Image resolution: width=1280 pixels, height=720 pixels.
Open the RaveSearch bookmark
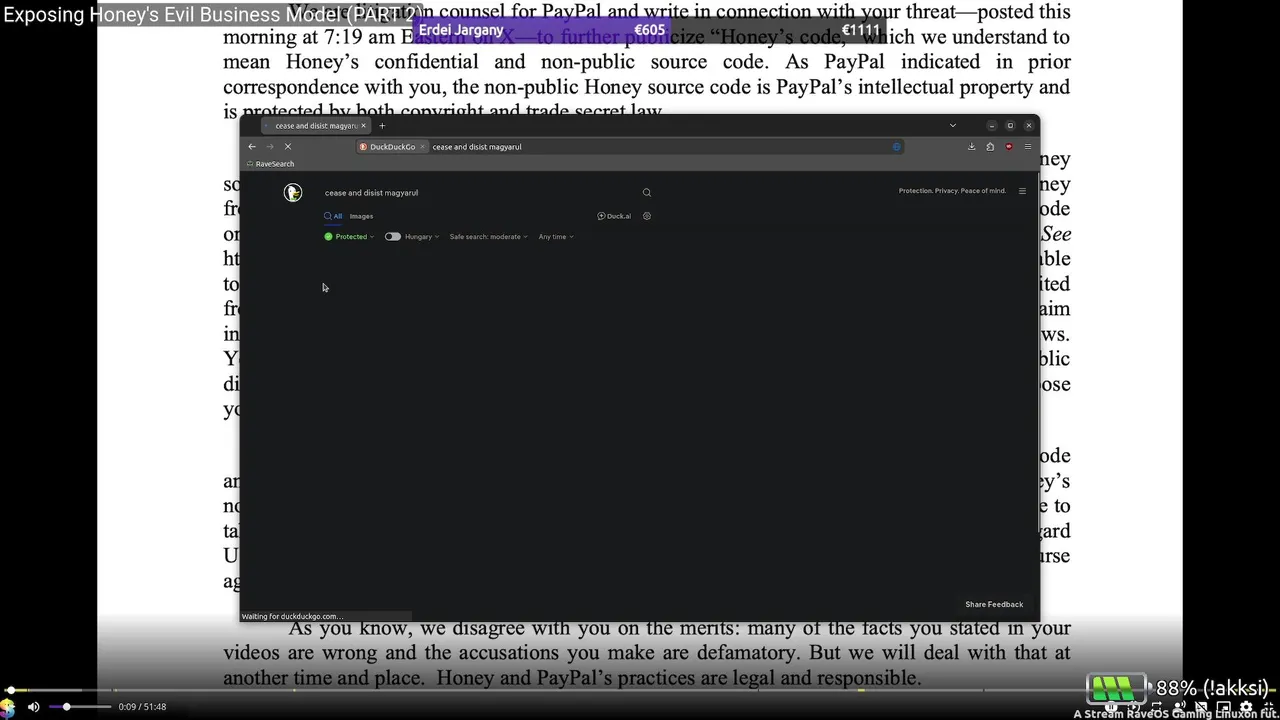pos(270,164)
